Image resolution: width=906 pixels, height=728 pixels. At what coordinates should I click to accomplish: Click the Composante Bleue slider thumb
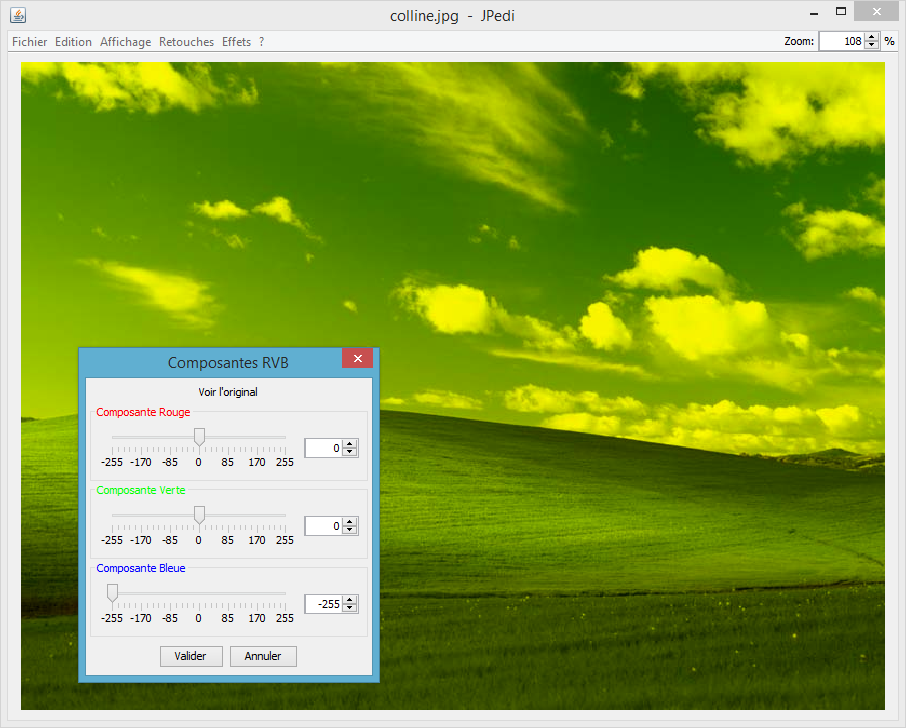113,593
